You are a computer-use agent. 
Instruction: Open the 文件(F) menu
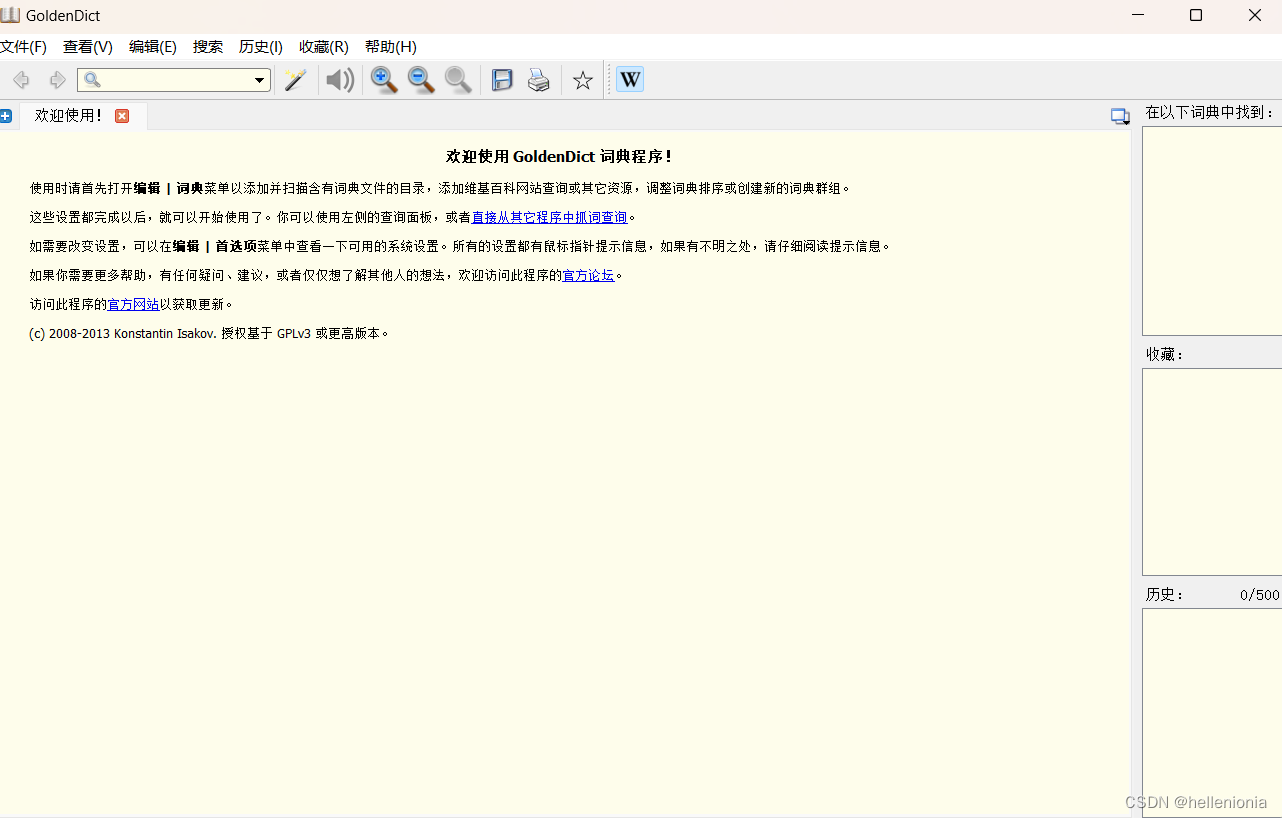pos(24,47)
